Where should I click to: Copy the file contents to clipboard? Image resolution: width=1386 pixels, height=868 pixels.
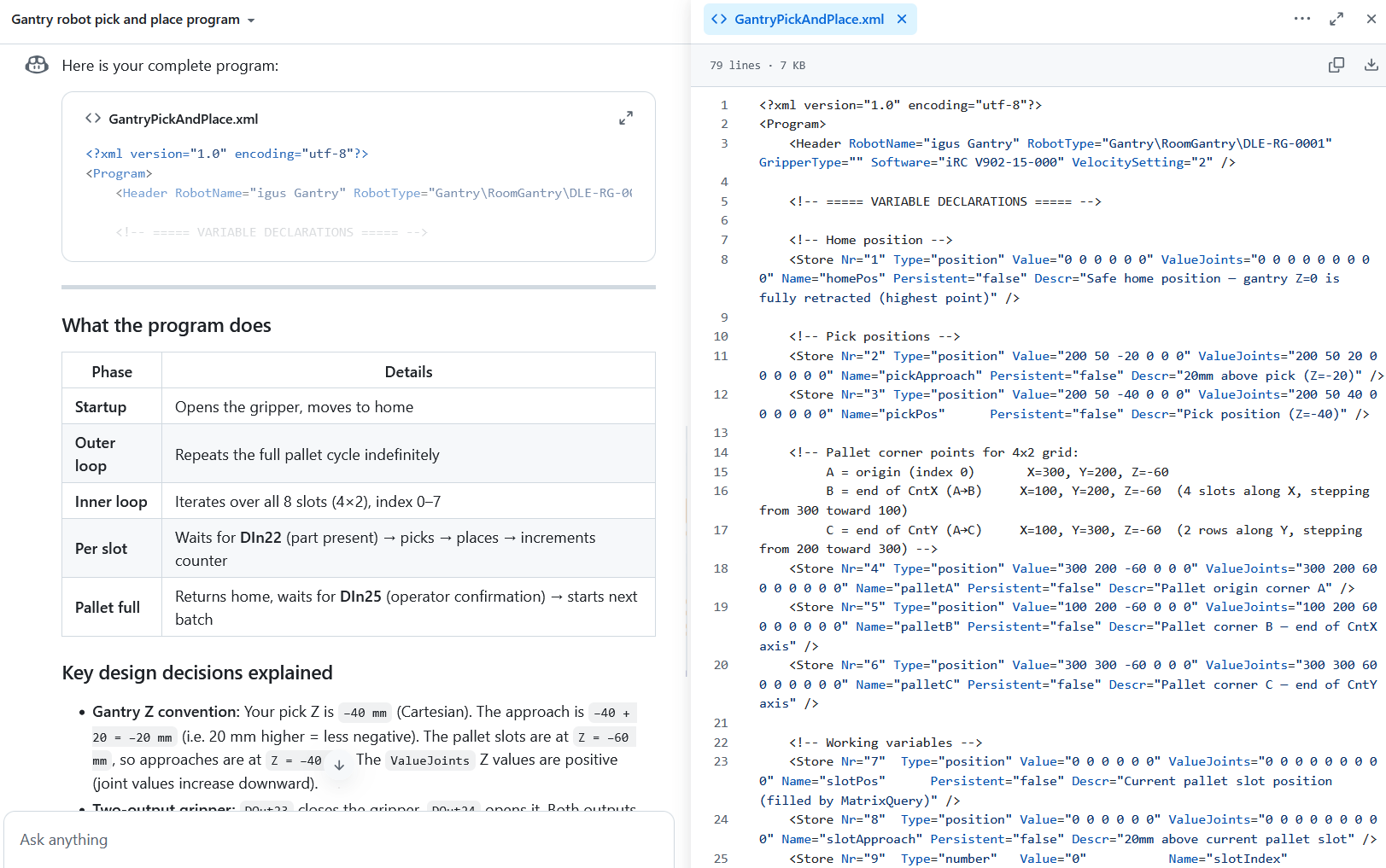click(1336, 65)
